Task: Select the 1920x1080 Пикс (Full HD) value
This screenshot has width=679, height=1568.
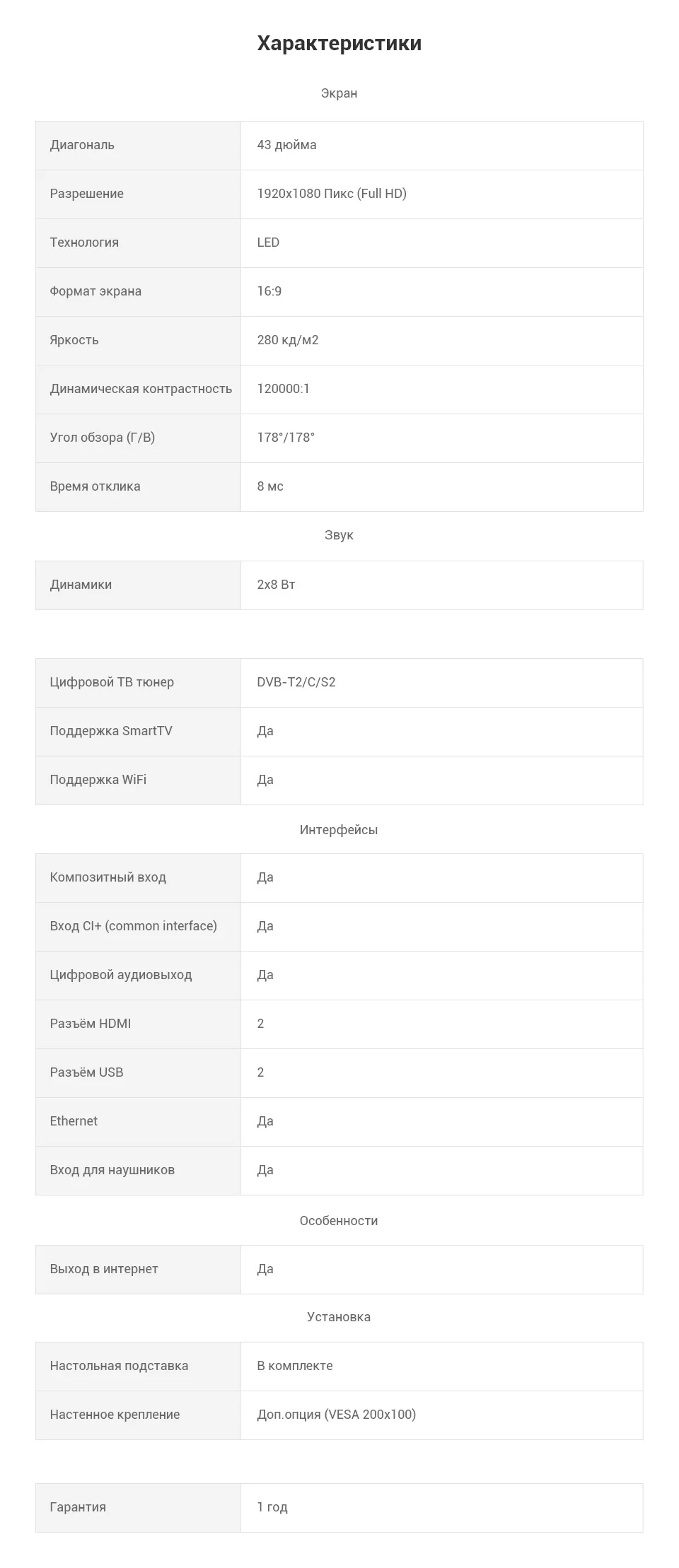Action: click(332, 194)
